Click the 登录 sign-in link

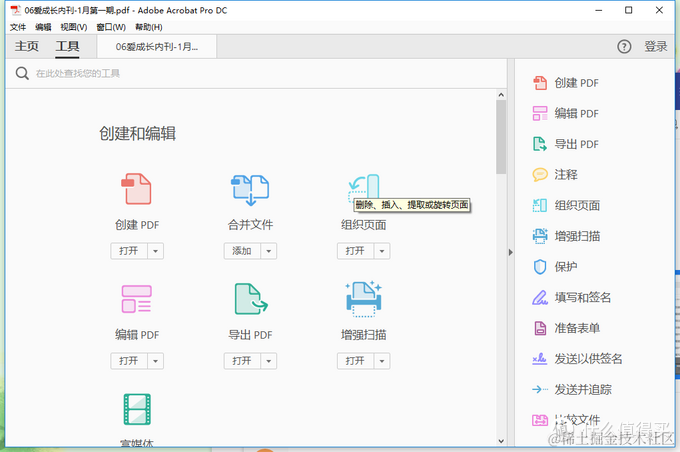(655, 46)
